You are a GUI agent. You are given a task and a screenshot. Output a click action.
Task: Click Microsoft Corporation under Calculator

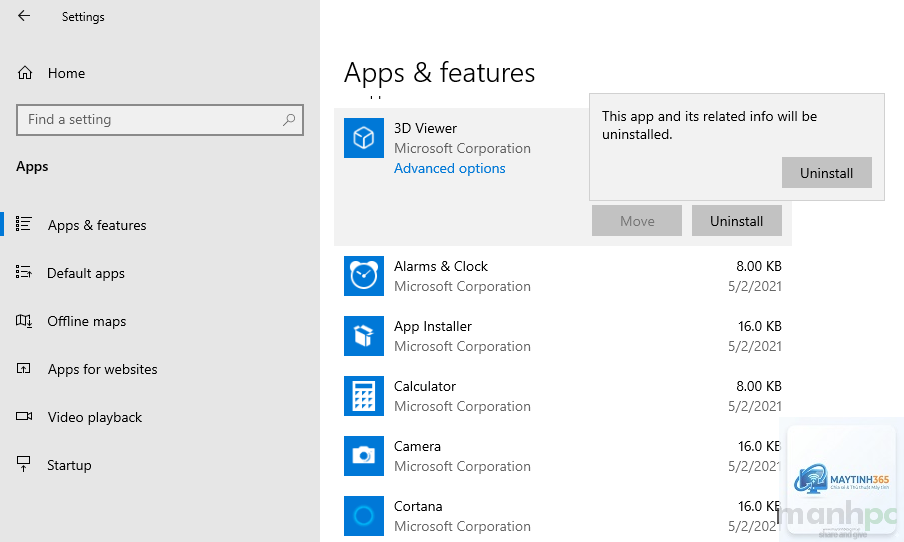pyautogui.click(x=462, y=406)
